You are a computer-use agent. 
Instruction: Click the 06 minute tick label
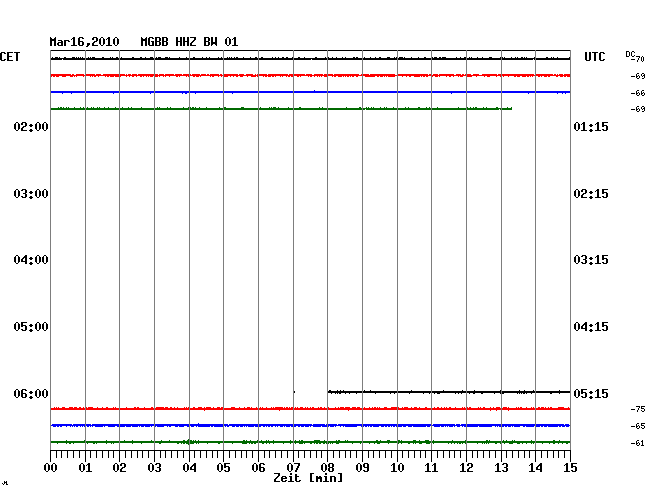click(x=258, y=468)
